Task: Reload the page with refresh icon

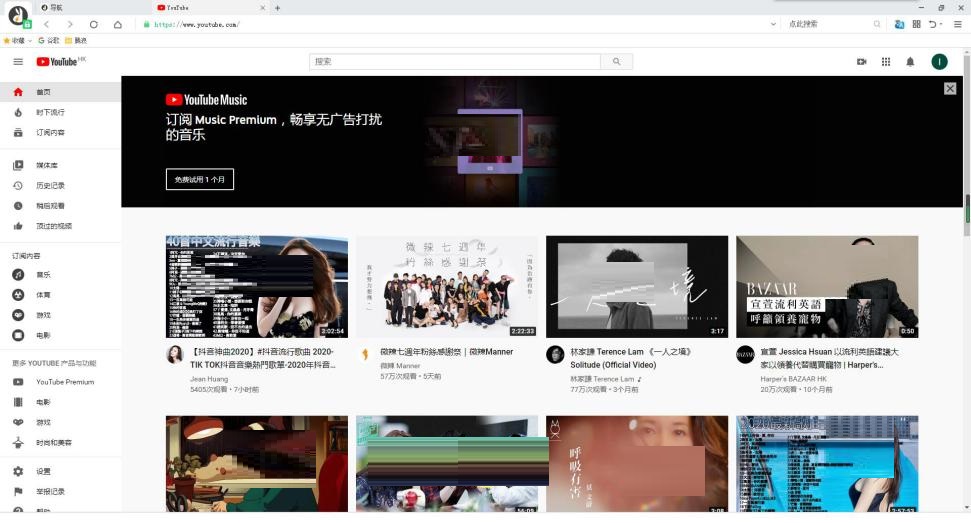Action: [94, 24]
